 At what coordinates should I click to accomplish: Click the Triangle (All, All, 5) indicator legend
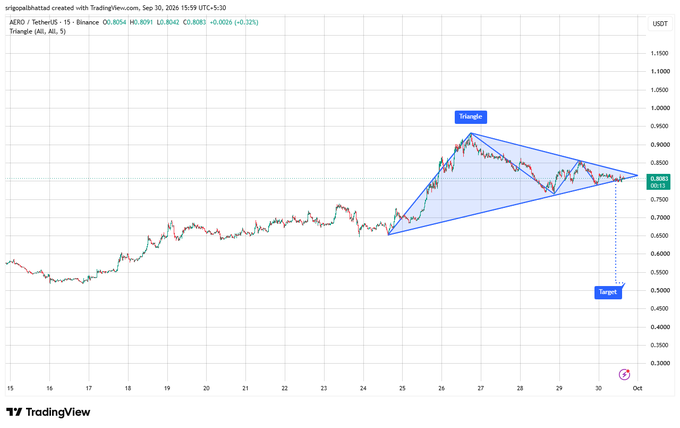coord(38,31)
